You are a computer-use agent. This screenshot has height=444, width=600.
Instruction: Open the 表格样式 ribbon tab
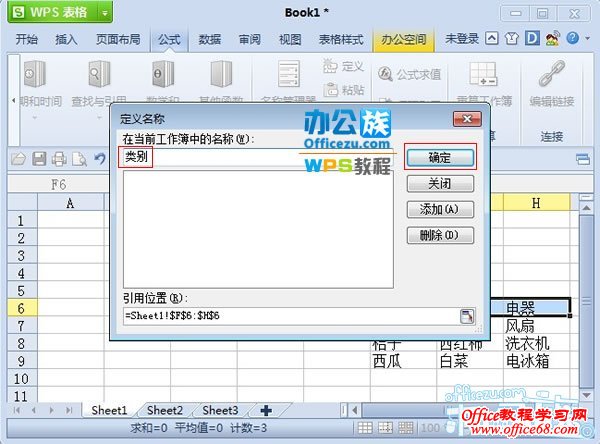[341, 39]
